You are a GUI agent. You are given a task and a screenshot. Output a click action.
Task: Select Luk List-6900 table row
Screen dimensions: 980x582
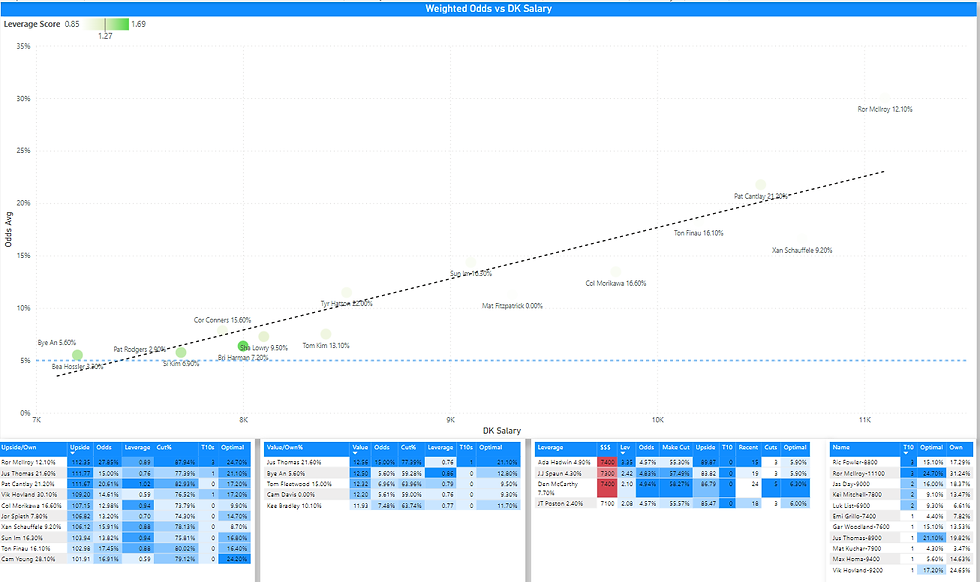(x=901, y=505)
